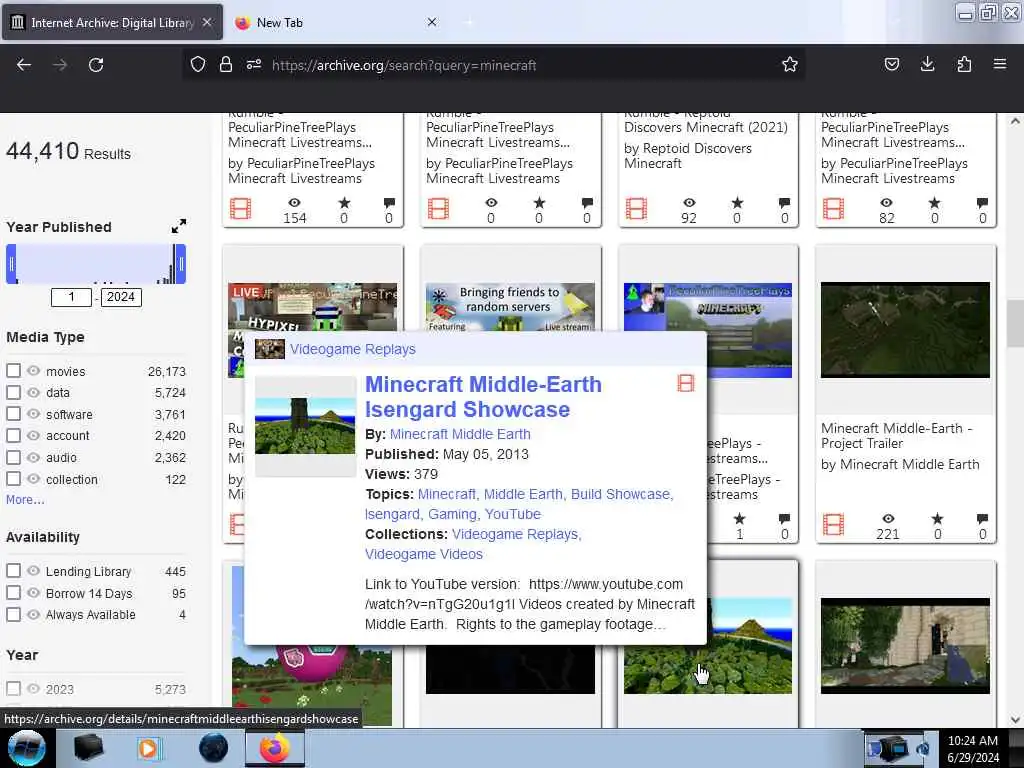Image resolution: width=1024 pixels, height=768 pixels.
Task: Switch to the New Tab tab
Action: point(280,22)
